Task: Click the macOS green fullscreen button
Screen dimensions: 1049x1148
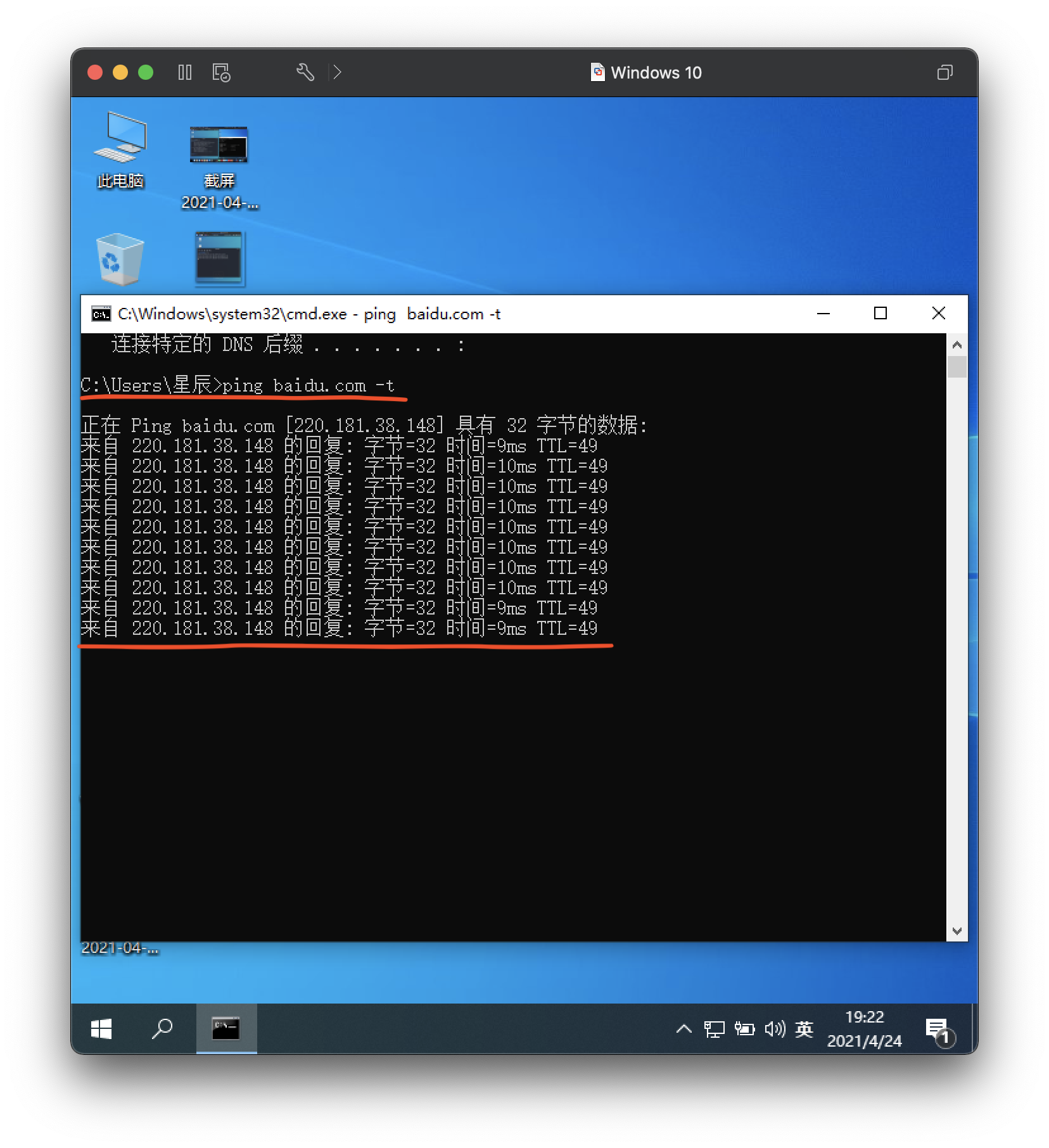Action: [x=146, y=72]
